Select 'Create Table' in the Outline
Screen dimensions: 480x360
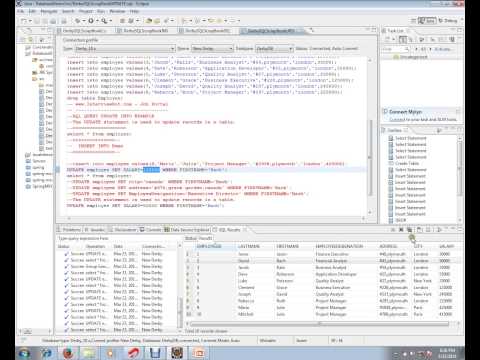[x=407, y=163]
